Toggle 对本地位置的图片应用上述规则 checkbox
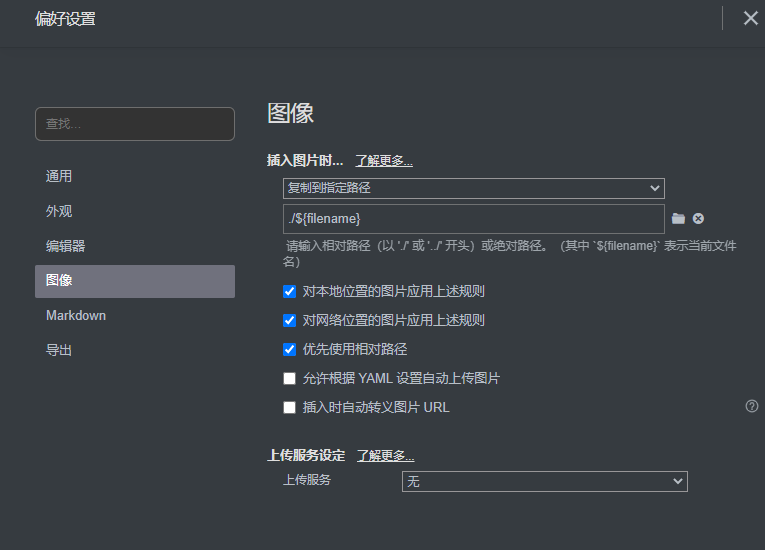Viewport: 765px width, 550px height. click(290, 292)
